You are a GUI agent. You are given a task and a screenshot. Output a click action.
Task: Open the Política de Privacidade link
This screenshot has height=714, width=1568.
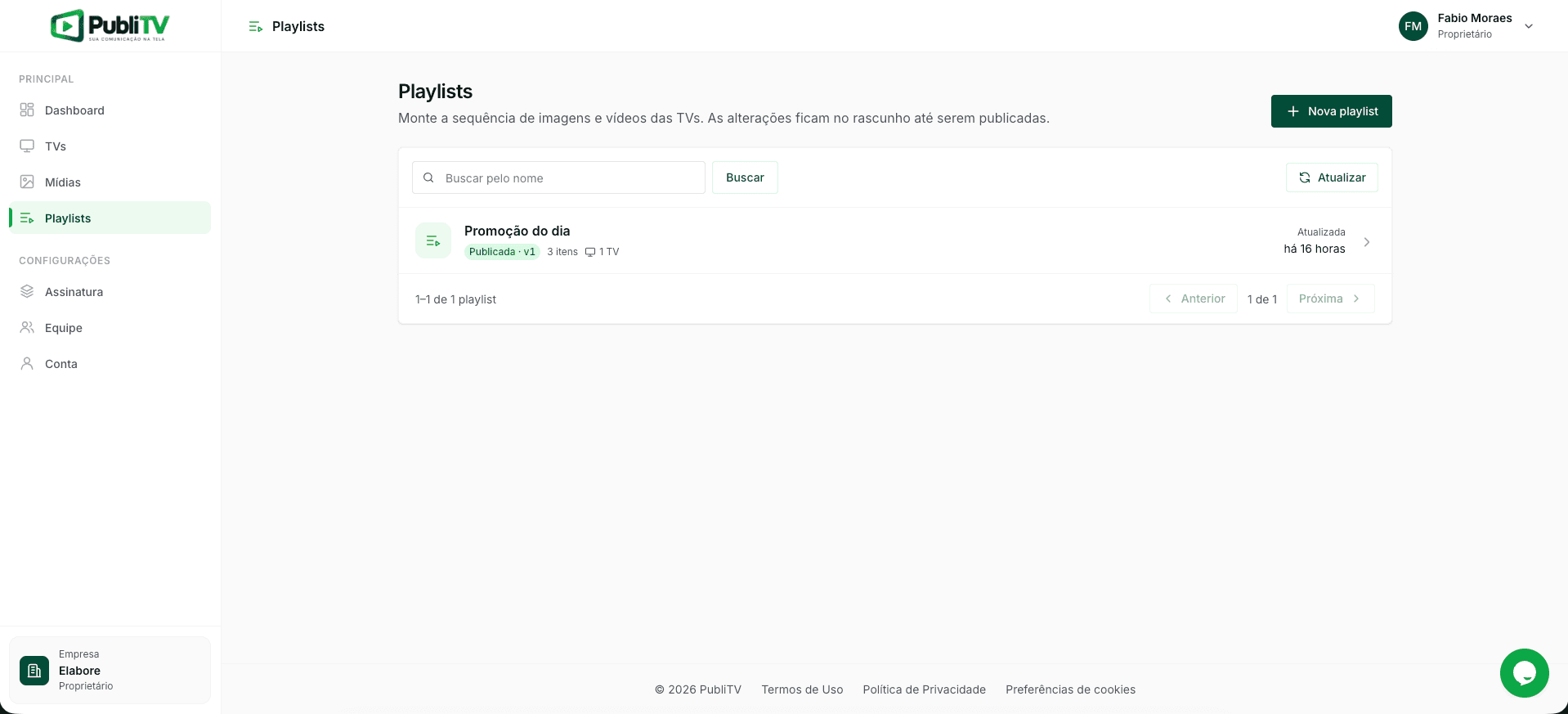[924, 689]
